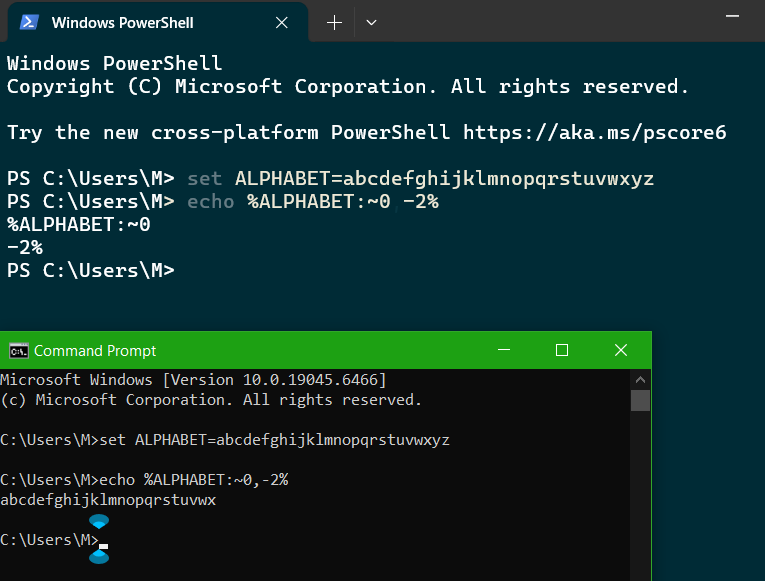Click the last empty PowerShell prompt line

coord(91,270)
